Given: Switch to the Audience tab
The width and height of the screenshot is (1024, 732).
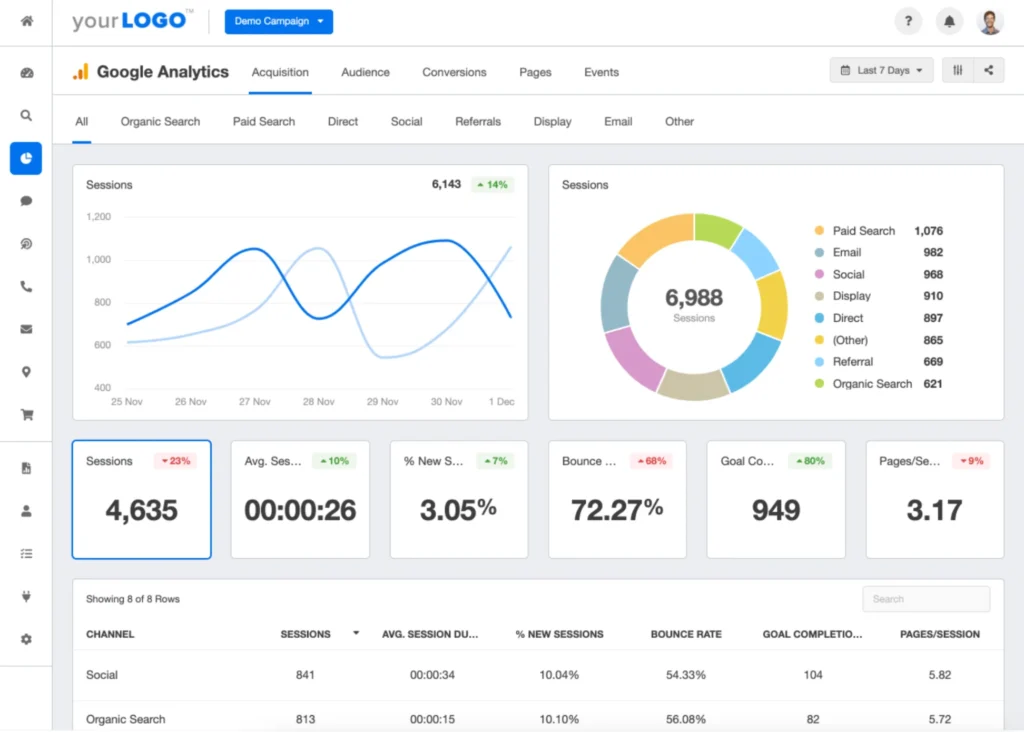Looking at the screenshot, I should click(x=365, y=72).
